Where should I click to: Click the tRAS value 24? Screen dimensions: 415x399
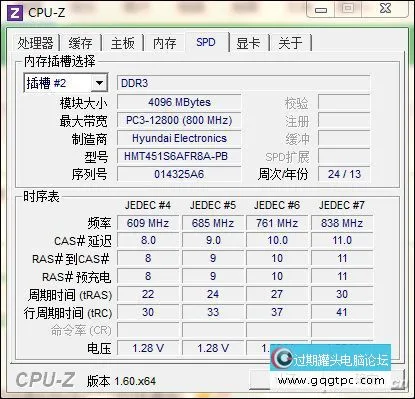(213, 294)
